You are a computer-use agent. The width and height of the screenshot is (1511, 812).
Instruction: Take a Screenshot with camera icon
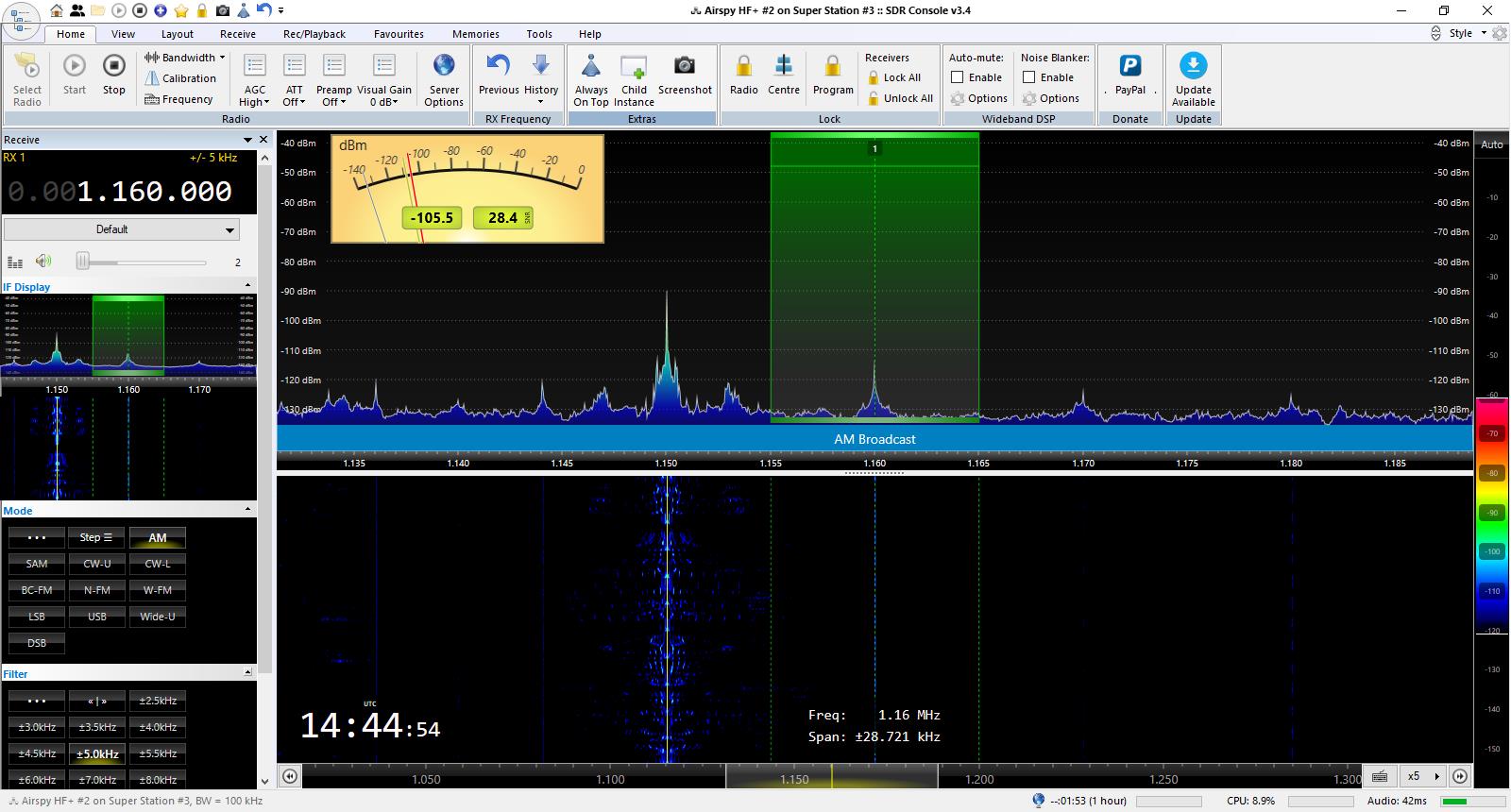(x=685, y=76)
